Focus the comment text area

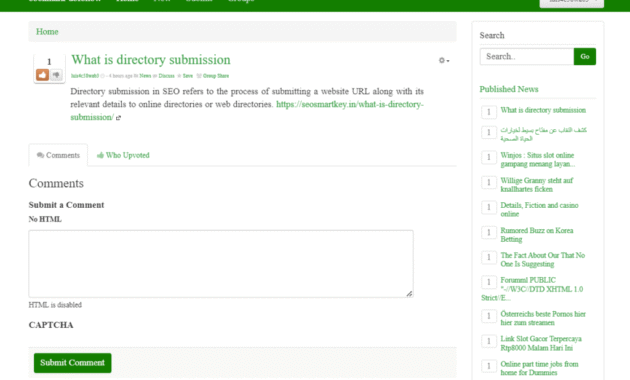(x=221, y=264)
